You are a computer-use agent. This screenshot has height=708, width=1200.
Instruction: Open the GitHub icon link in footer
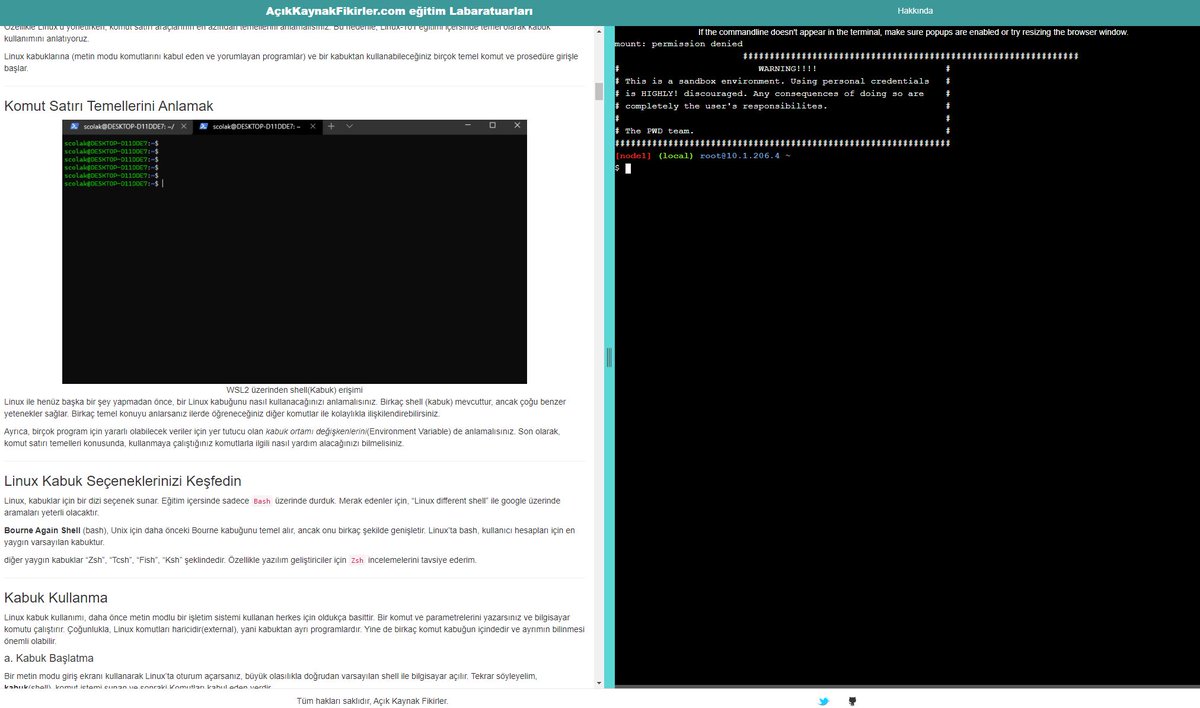[x=852, y=701]
